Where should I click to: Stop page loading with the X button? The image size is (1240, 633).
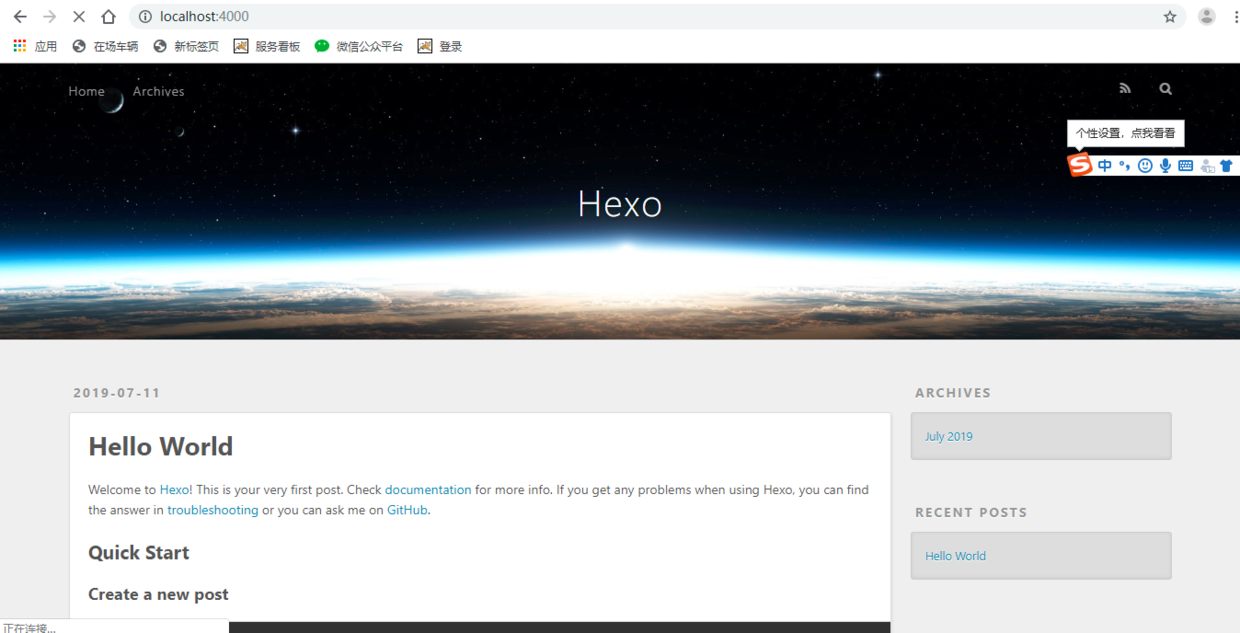coord(79,17)
